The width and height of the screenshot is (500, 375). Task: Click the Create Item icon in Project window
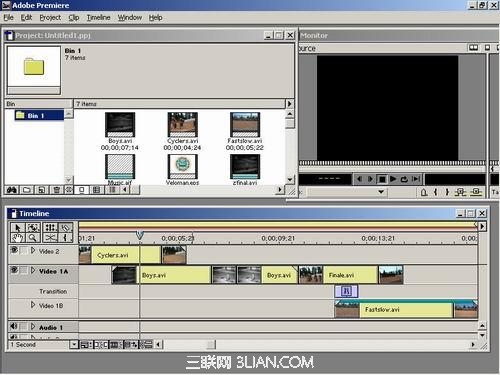click(x=42, y=190)
